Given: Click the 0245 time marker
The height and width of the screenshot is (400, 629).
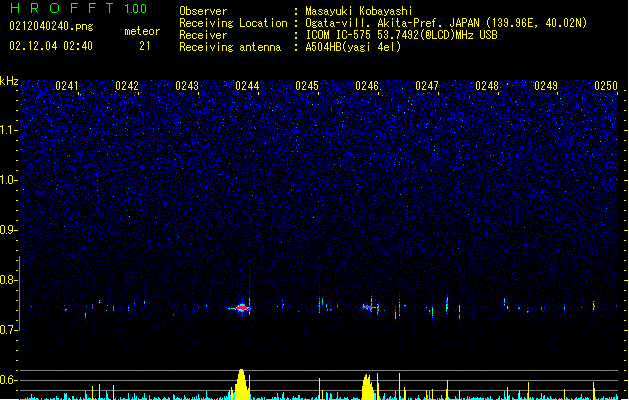Looking at the screenshot, I should tap(307, 86).
